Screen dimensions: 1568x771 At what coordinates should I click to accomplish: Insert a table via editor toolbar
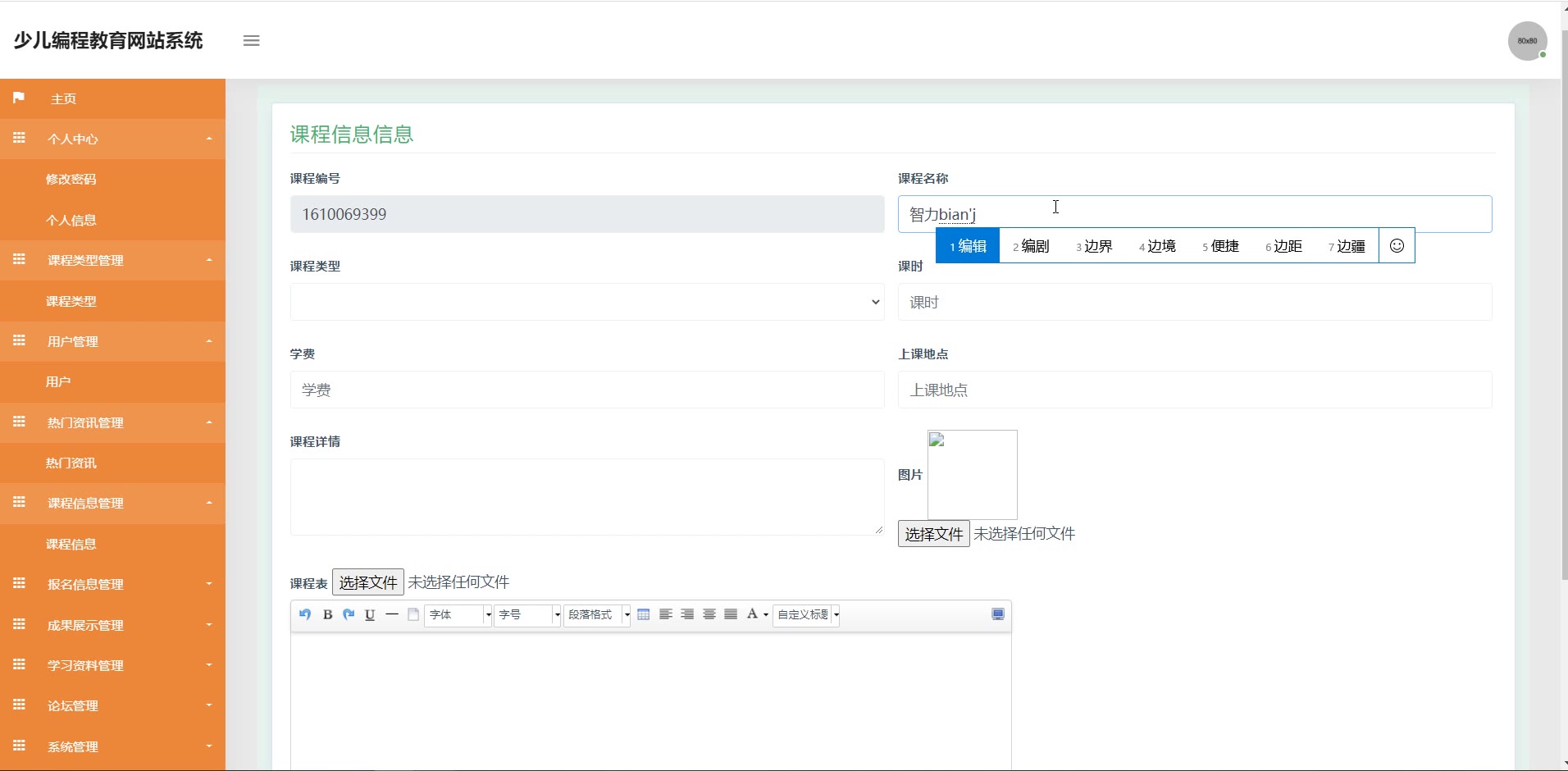click(x=644, y=614)
